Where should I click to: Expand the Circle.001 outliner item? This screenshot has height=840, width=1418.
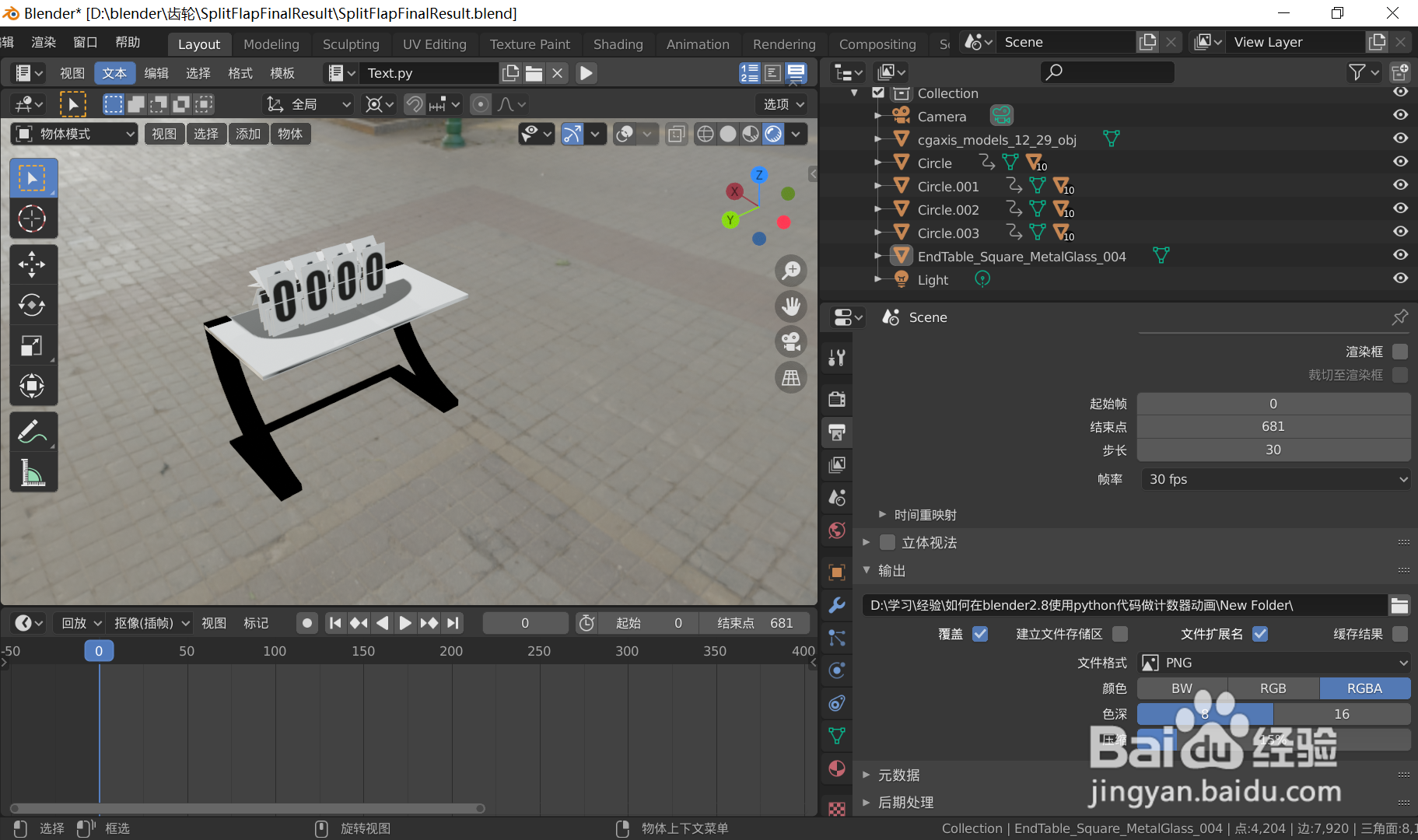point(879,185)
